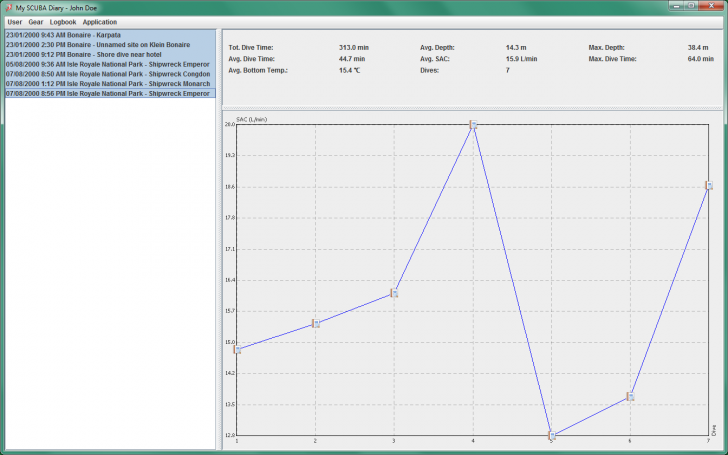Open the Logbook menu
Viewport: 728px width, 455px height.
coord(63,21)
